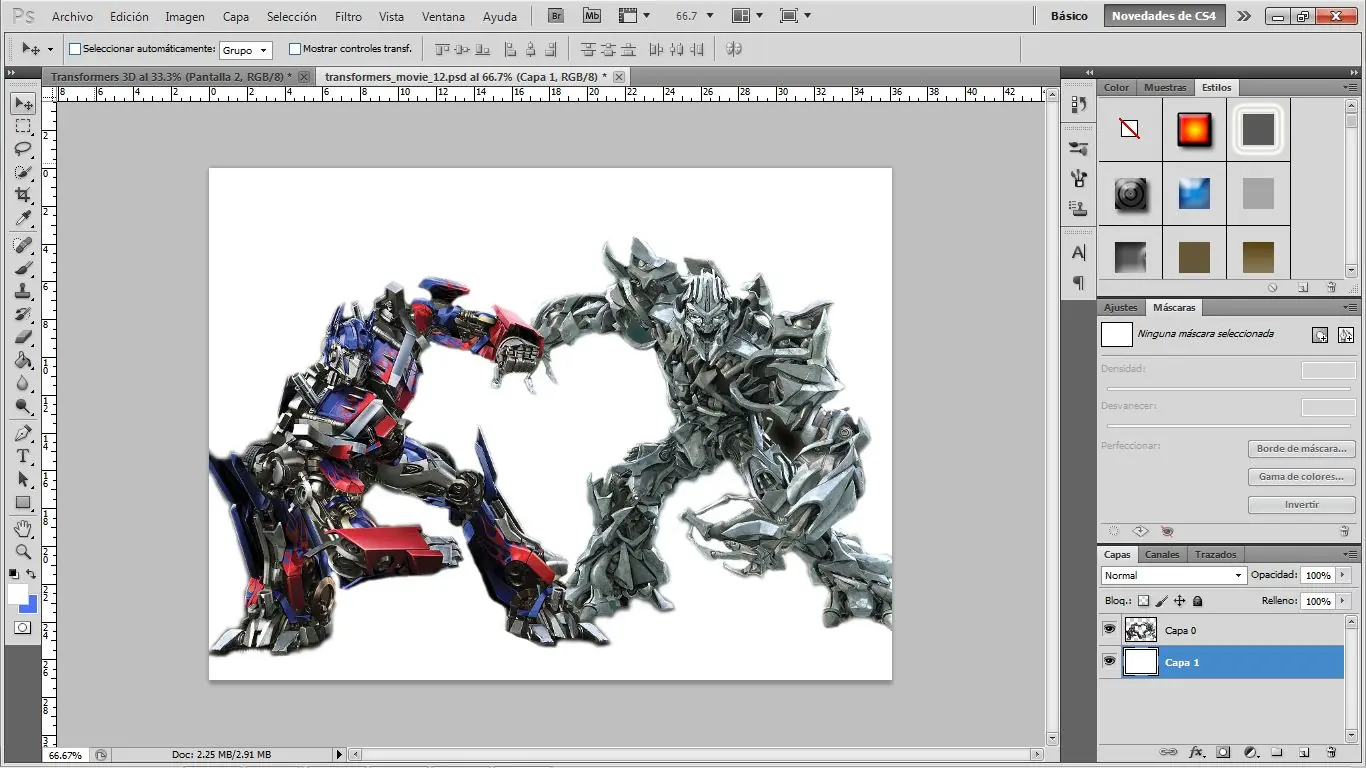Open the Filtro menu
The width and height of the screenshot is (1366, 768).
click(348, 17)
